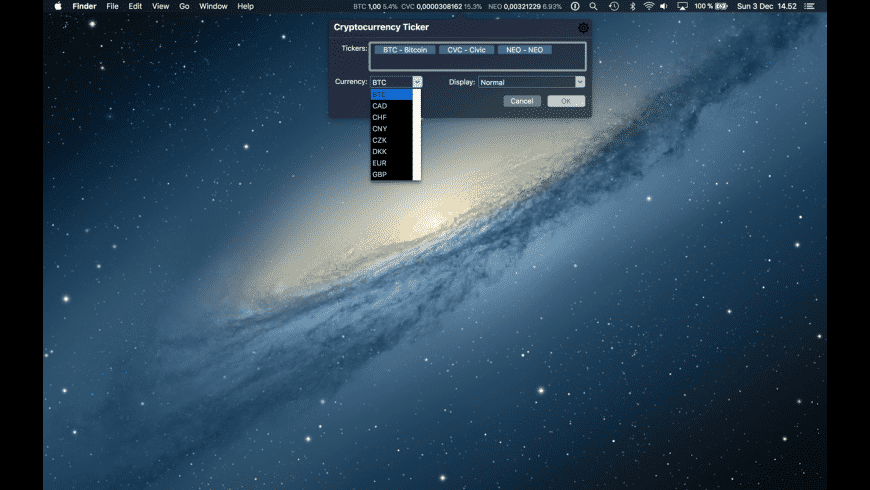Click inside the Currency text field
870x490 pixels.
392,82
